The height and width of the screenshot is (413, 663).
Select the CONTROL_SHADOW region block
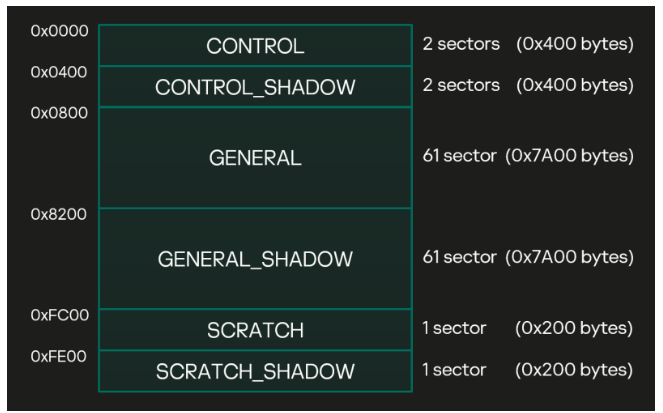point(255,87)
